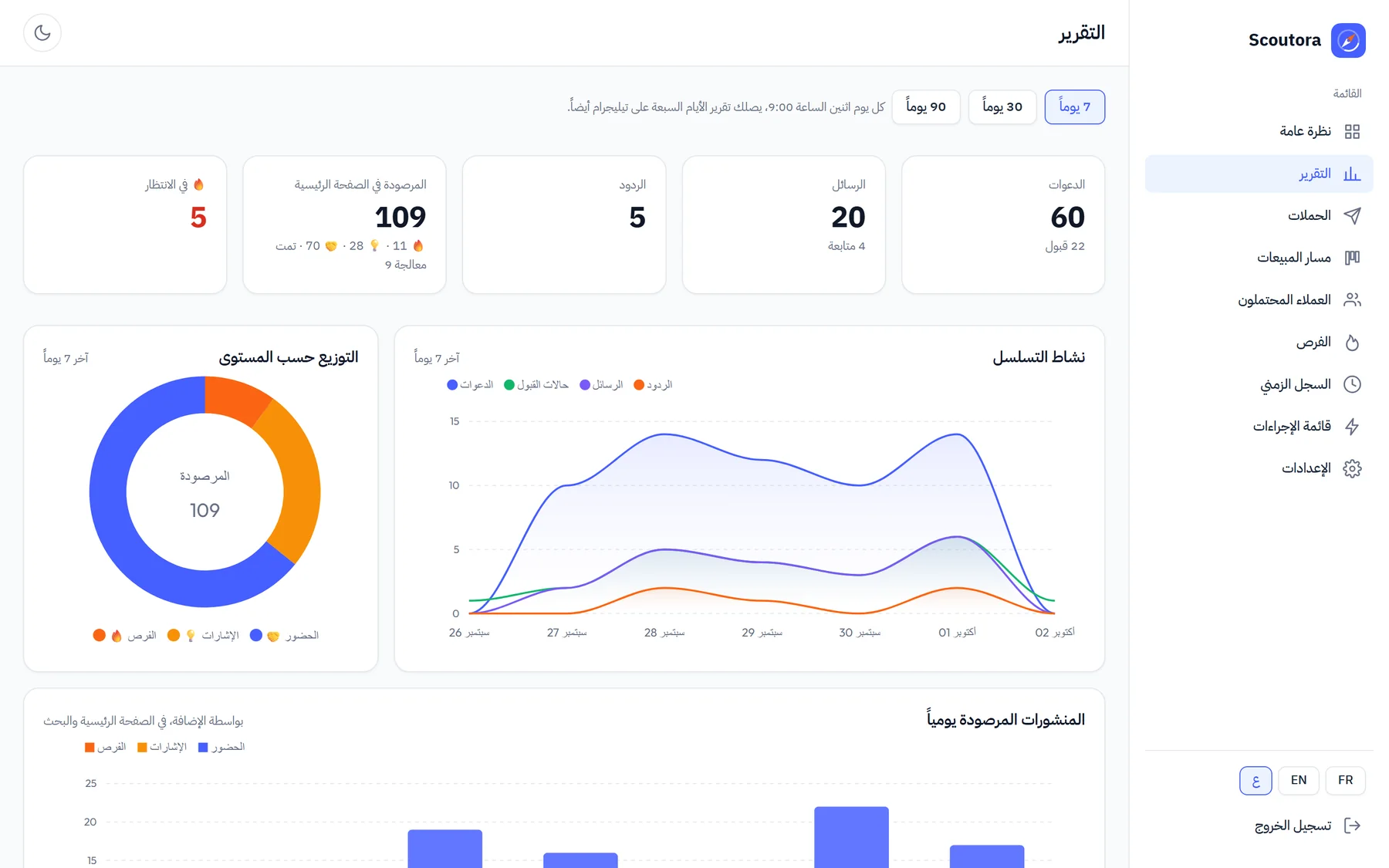Open the الدعوات 60 stat card
1389x868 pixels.
pyautogui.click(x=1003, y=225)
